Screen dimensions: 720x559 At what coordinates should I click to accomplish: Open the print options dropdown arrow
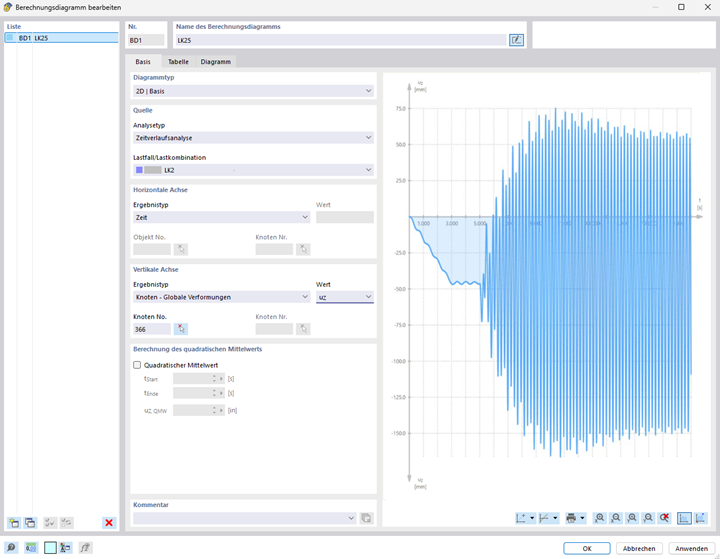[582, 518]
